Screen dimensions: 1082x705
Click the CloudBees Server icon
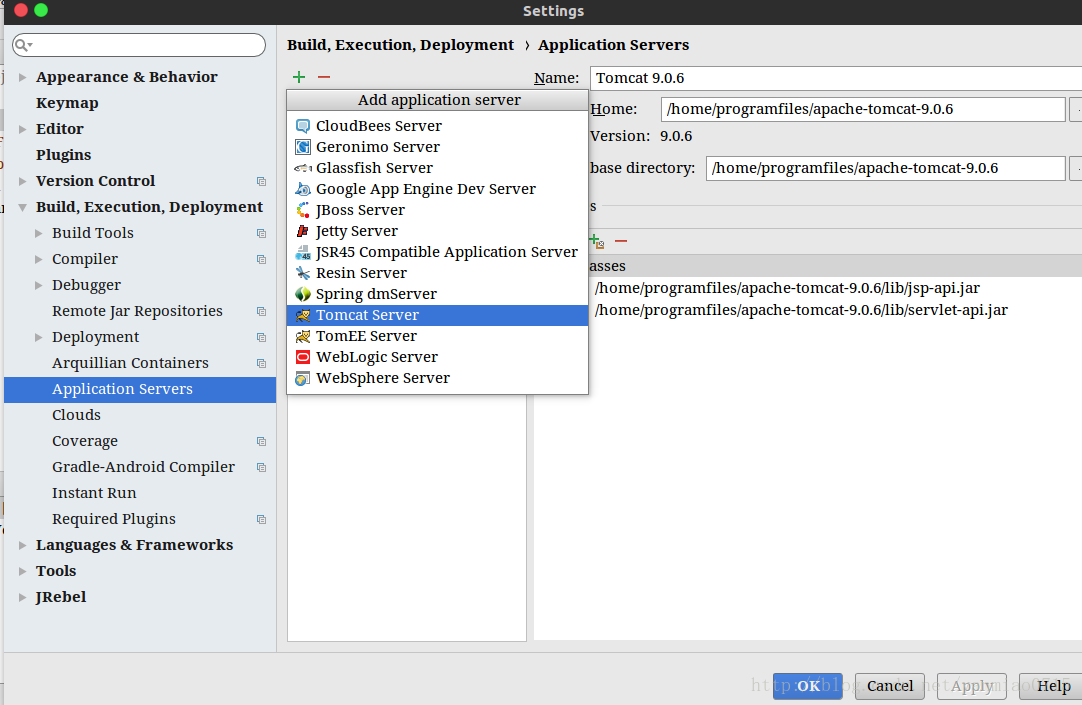coord(303,126)
